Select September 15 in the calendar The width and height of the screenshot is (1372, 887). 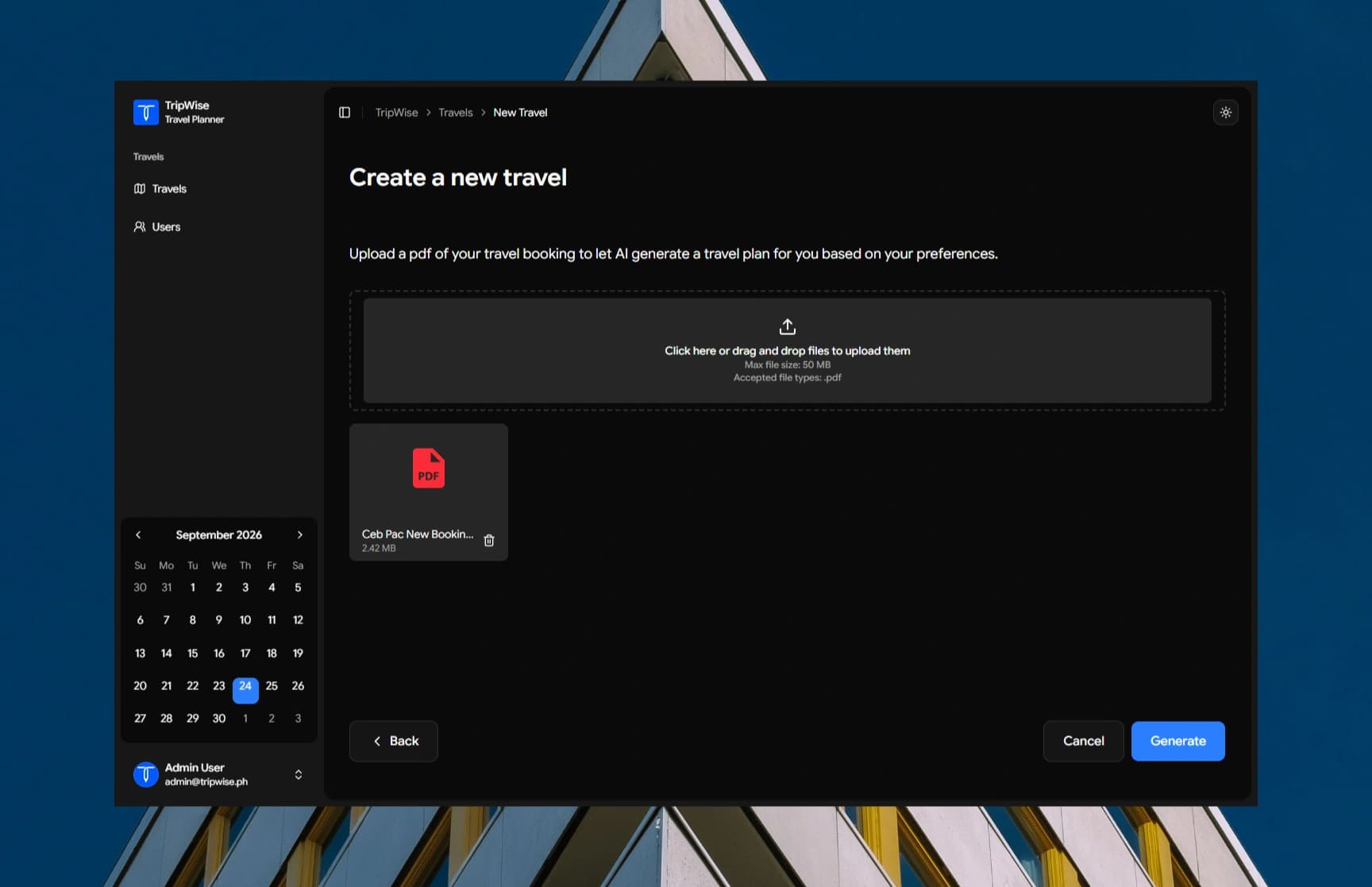click(193, 654)
